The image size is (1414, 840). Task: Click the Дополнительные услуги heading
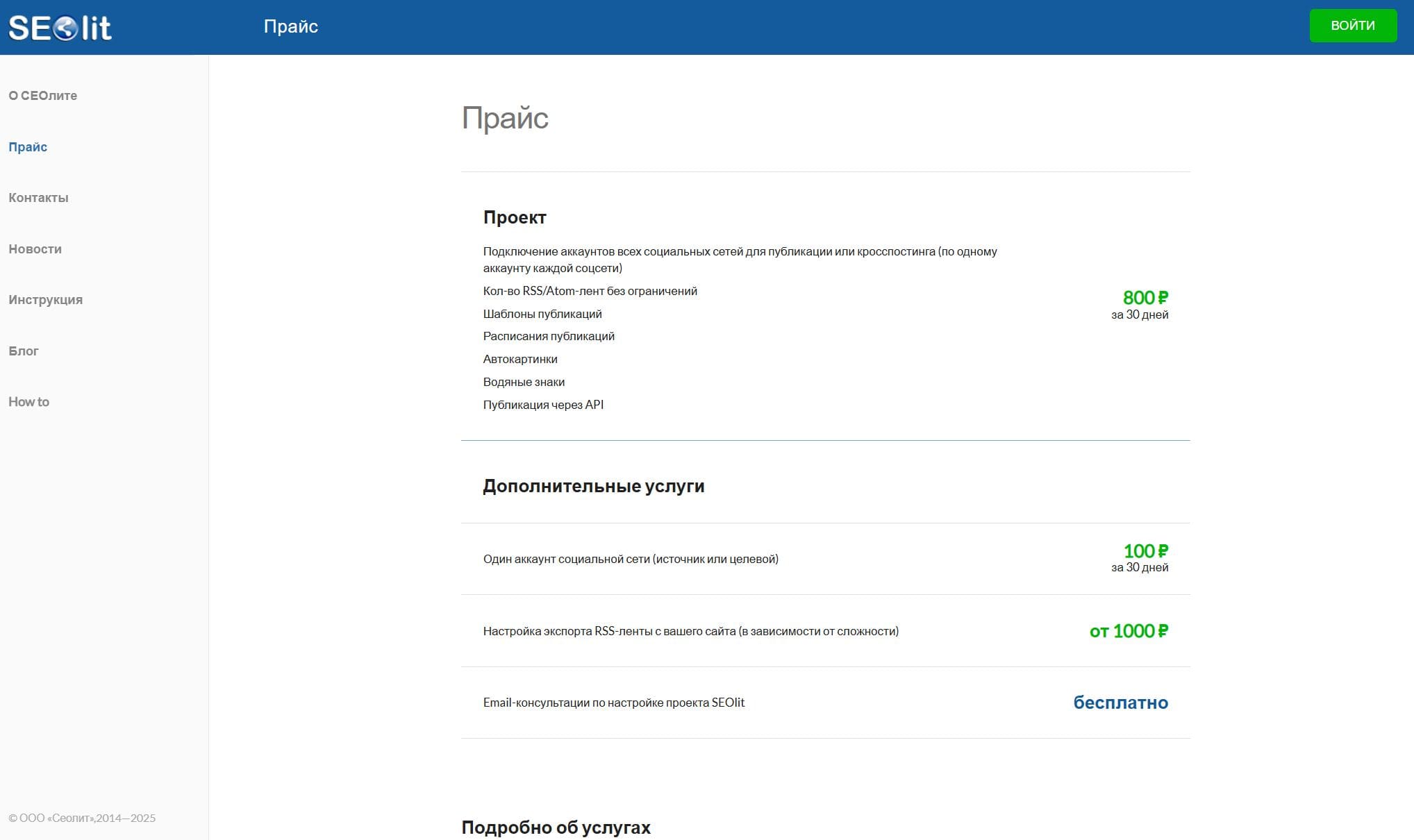[x=593, y=487]
